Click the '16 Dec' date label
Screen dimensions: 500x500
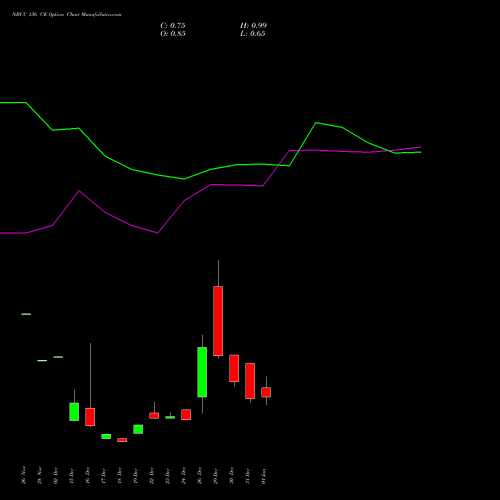[x=88, y=475]
